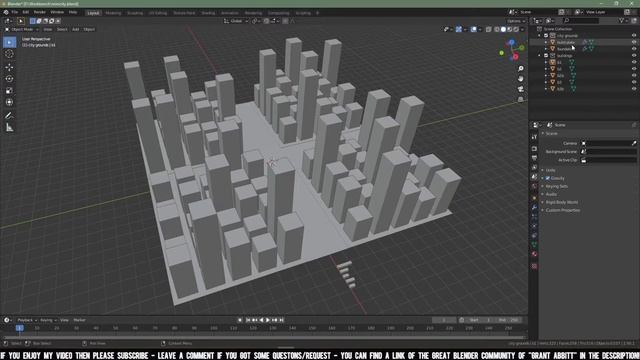Open the Playback menu in timeline
The width and height of the screenshot is (640, 360).
[27, 320]
